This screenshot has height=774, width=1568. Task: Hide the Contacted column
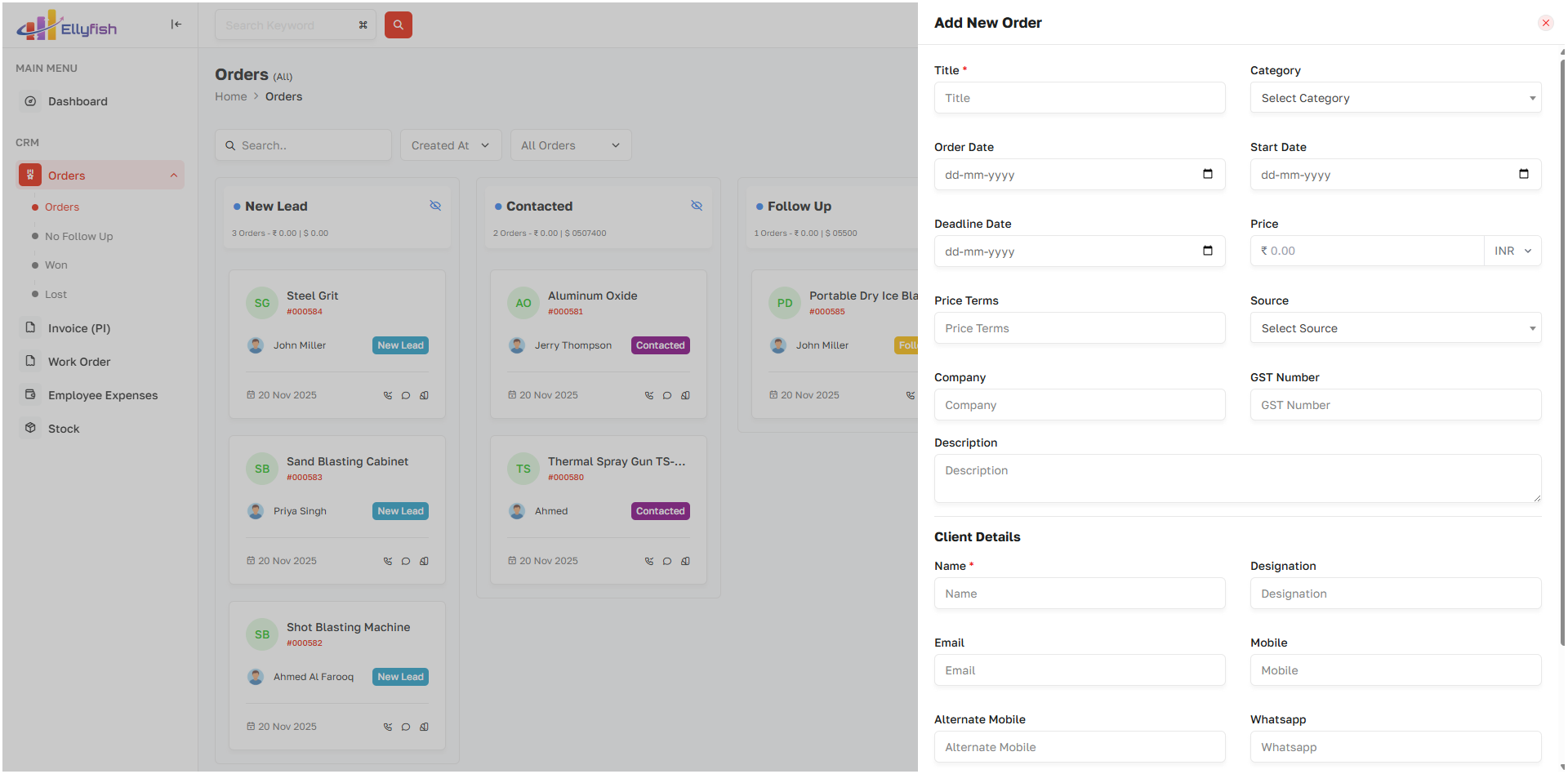(697, 206)
